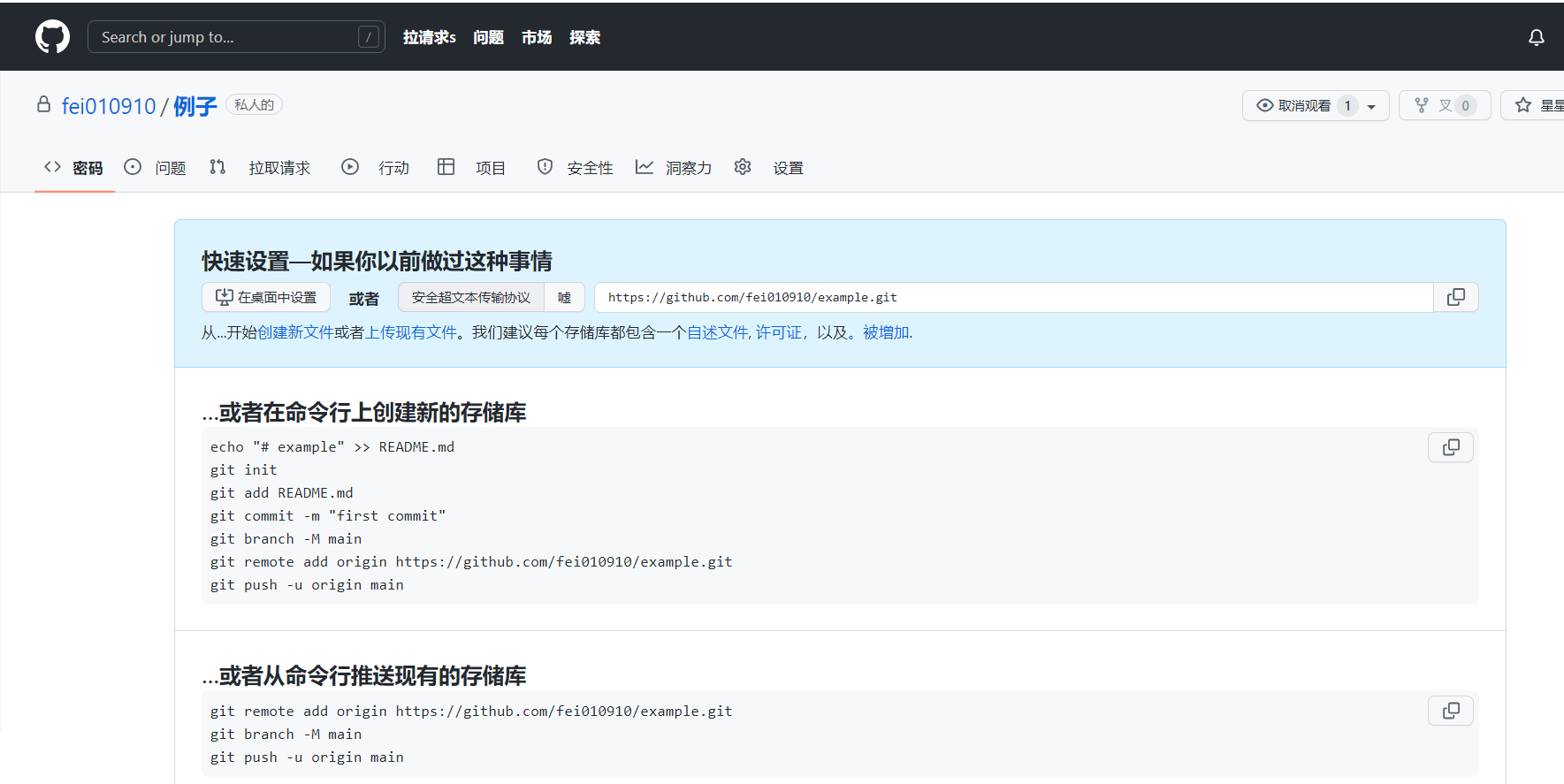Click the 'git init' command line
Screen dimensions: 1564x784
[x=244, y=470]
